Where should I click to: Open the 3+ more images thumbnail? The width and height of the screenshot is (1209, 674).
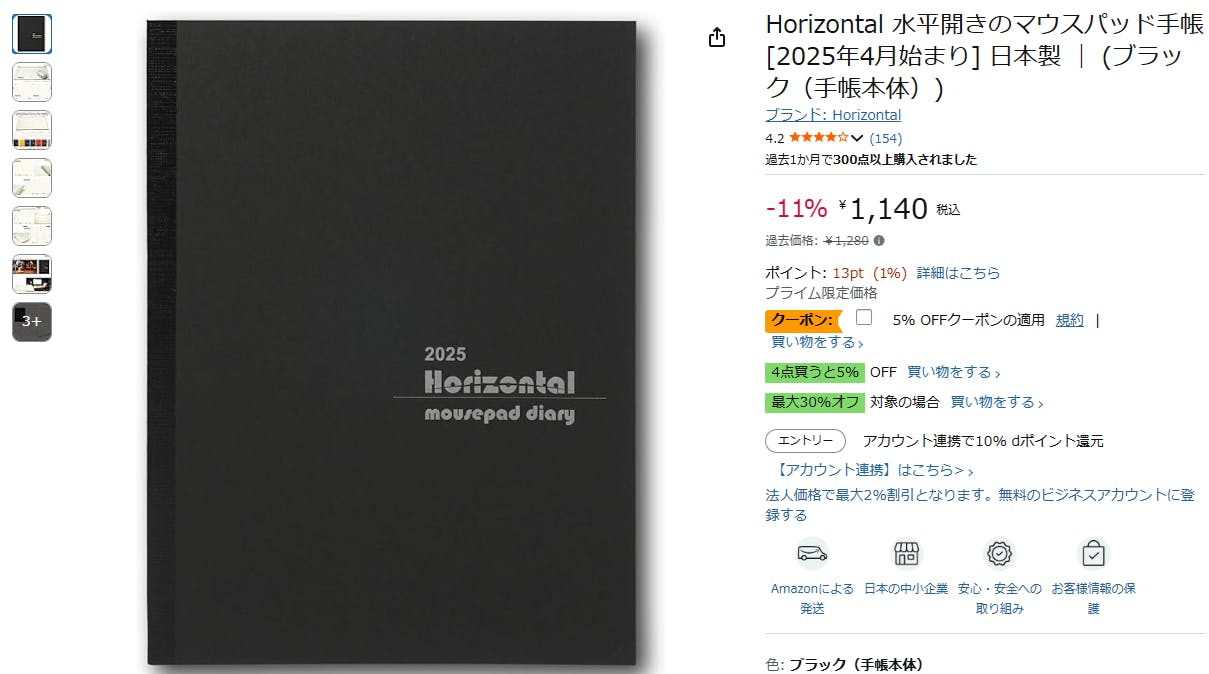tap(32, 322)
